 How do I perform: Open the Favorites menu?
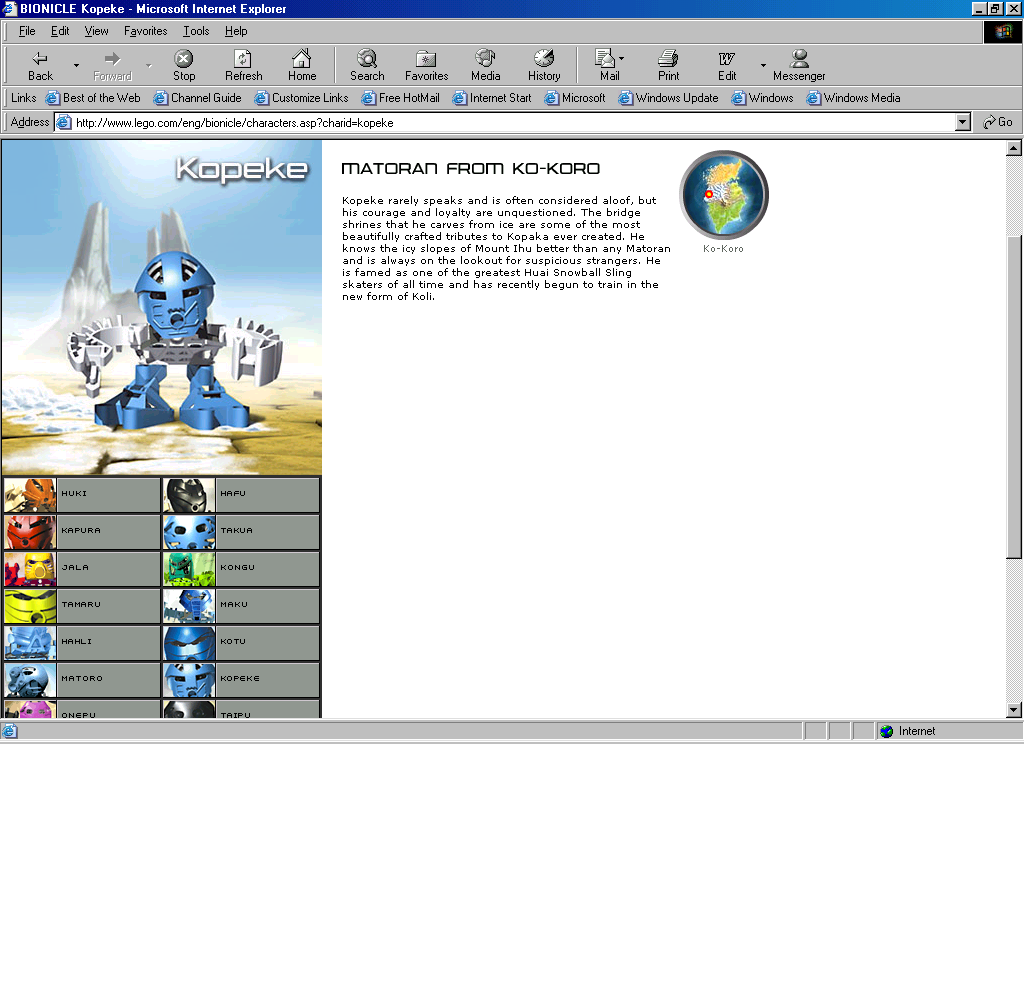point(146,31)
